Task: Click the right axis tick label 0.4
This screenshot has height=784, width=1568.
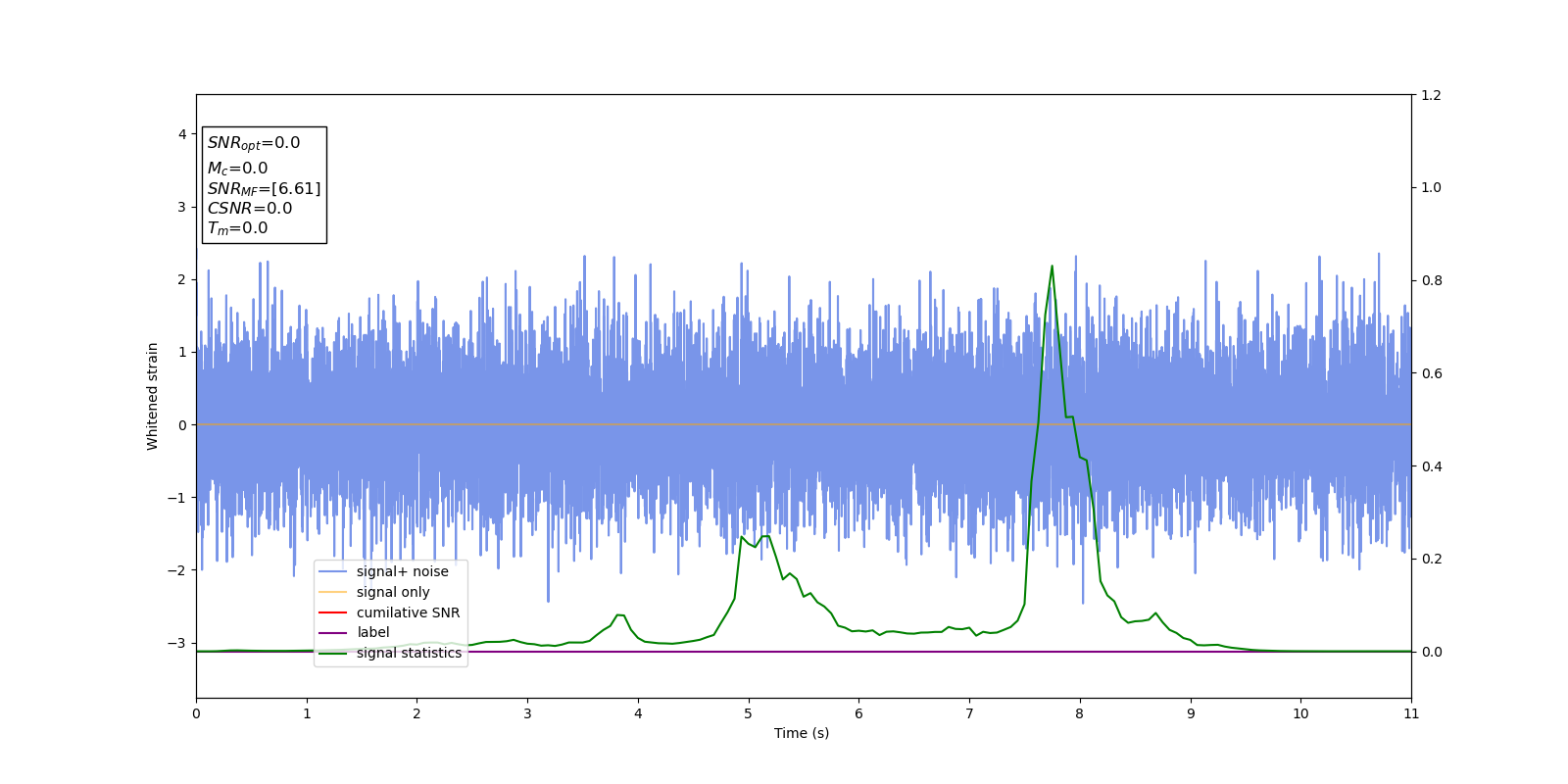Action: (x=1432, y=466)
